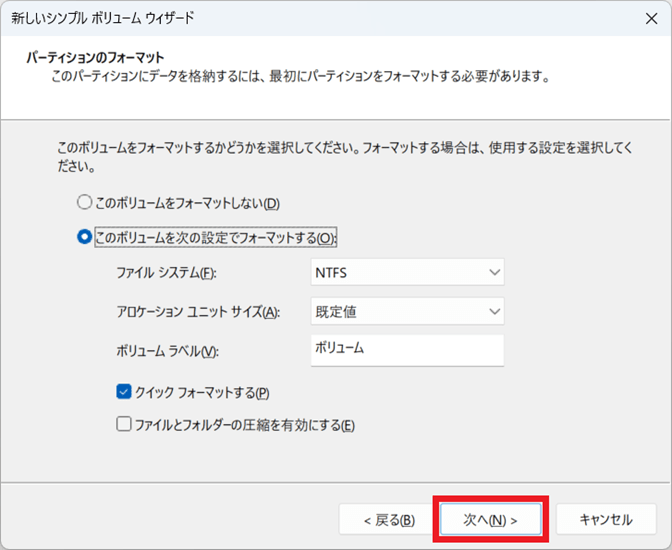
Task: Click the chevron arrow beside NTFS
Action: click(x=494, y=272)
